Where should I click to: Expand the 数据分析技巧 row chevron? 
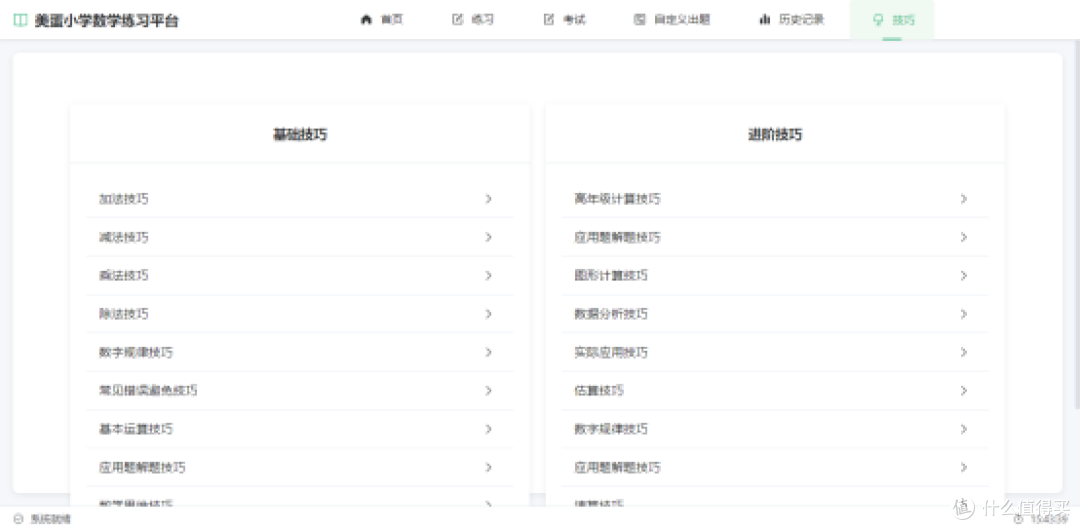[964, 314]
